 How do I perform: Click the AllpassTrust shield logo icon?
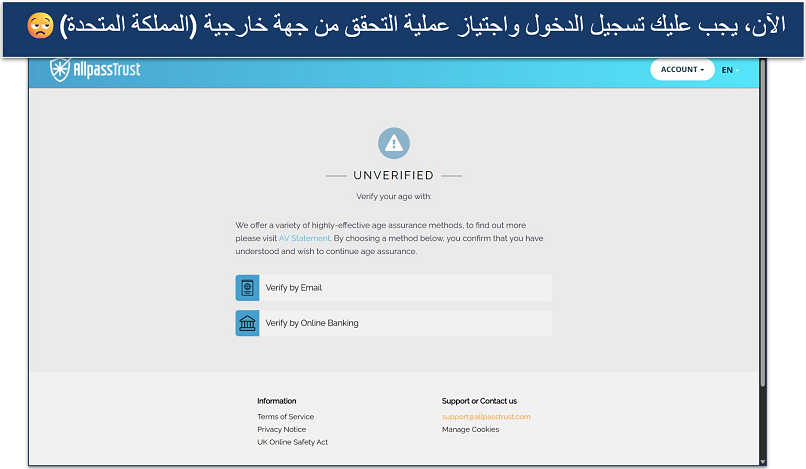click(61, 70)
